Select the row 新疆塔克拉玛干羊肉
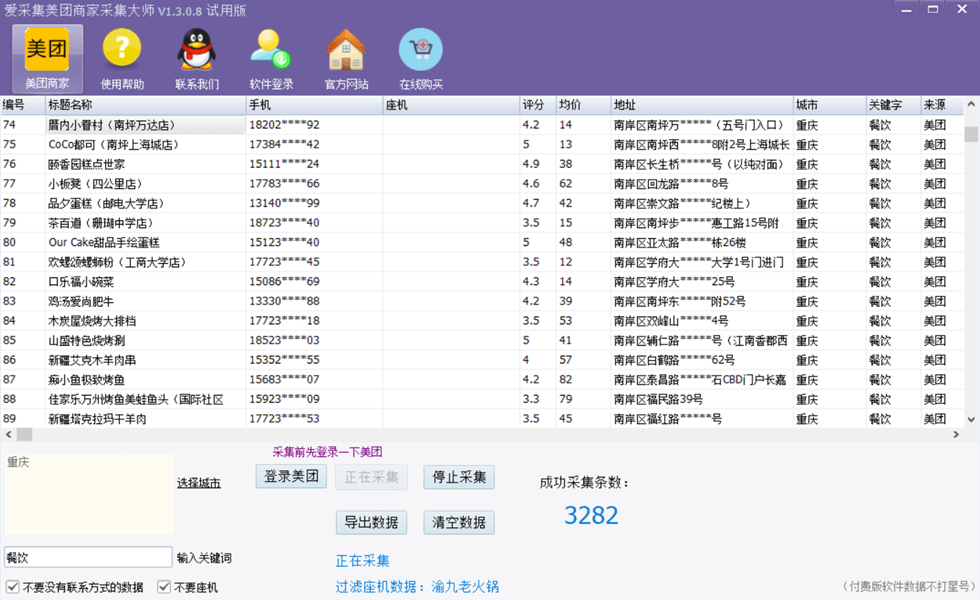Image resolution: width=980 pixels, height=600 pixels. click(x=481, y=419)
